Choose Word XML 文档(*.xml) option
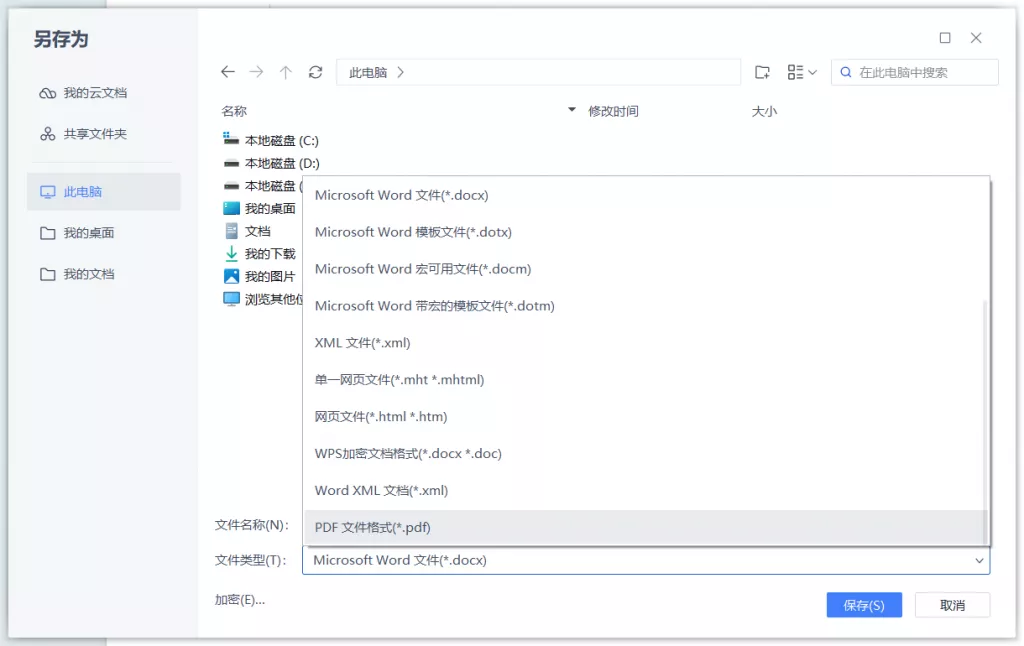1024x646 pixels. coord(643,491)
